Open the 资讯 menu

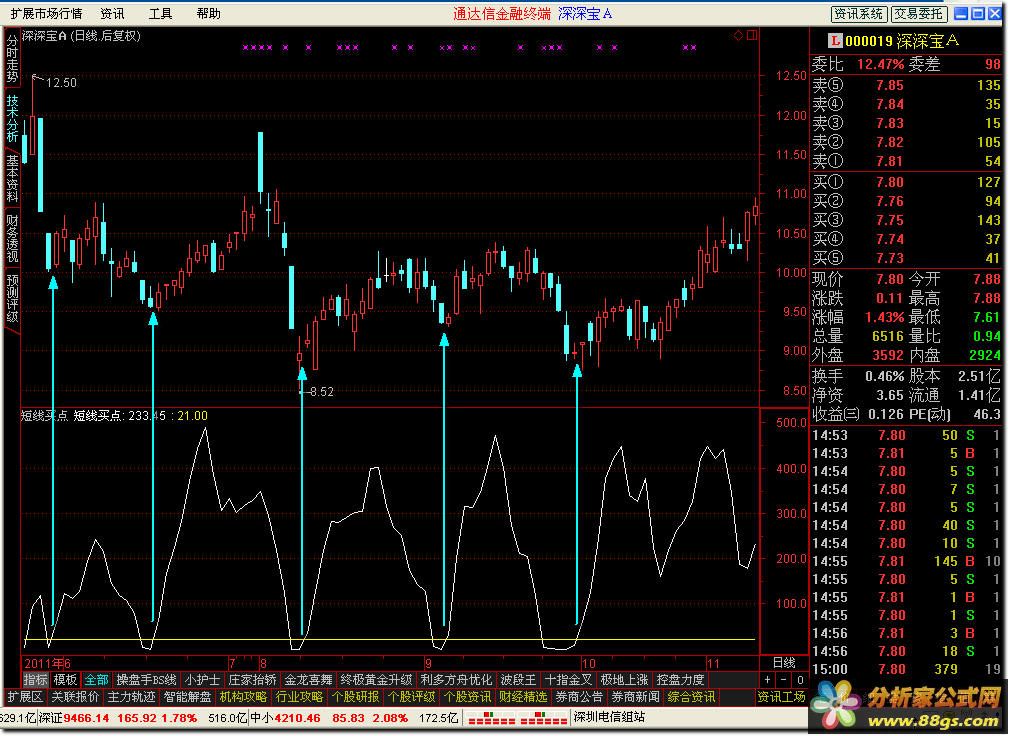(x=112, y=14)
